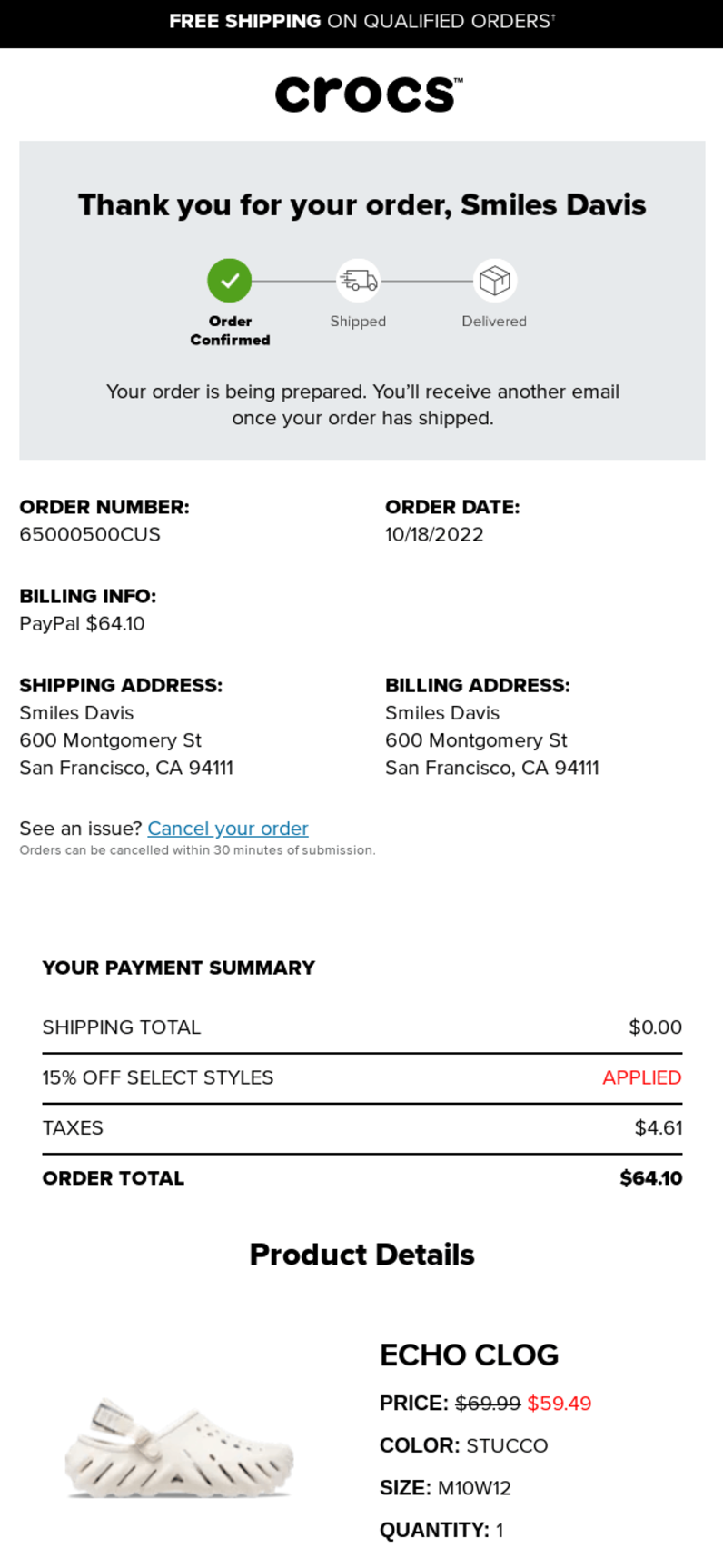
Task: Click the Shipped truck icon
Action: 358,281
